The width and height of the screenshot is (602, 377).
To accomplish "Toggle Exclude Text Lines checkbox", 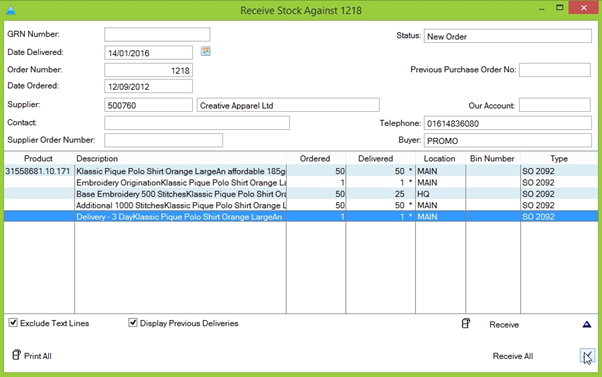I will [13, 322].
